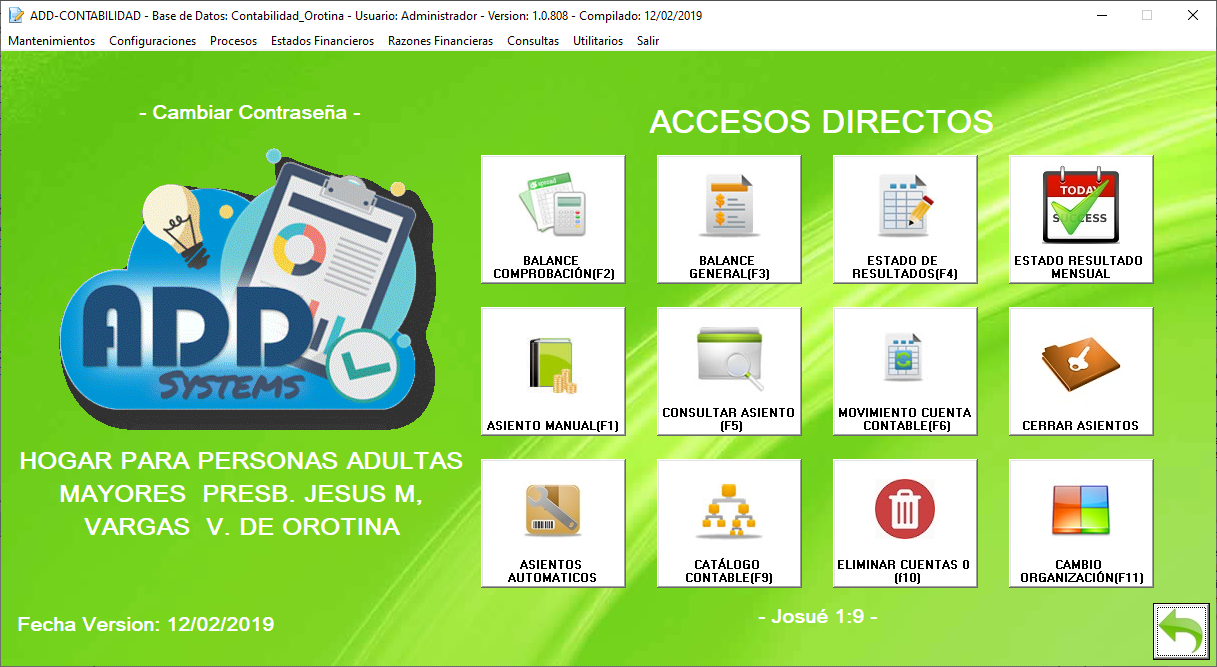
Task: Open the Balance General (F3) tile
Action: [729, 219]
